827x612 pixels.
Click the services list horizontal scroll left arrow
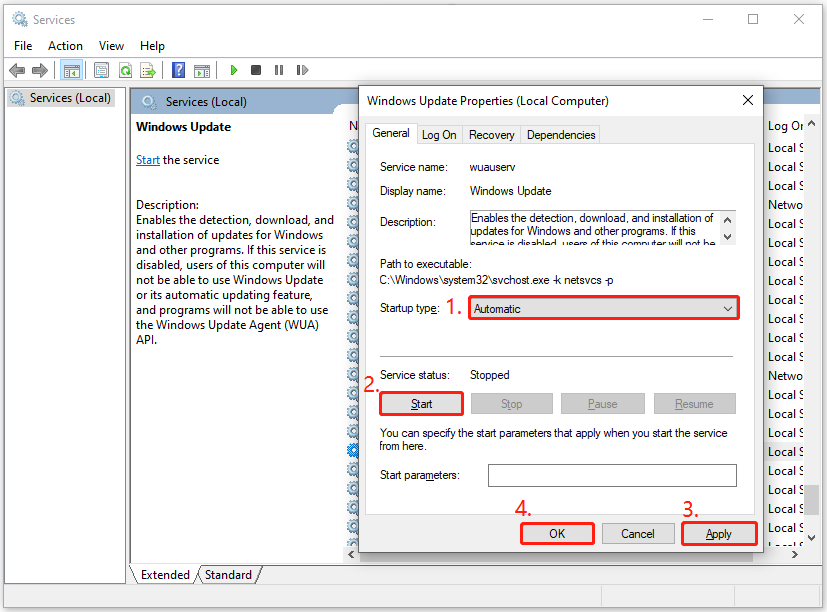pyautogui.click(x=351, y=554)
